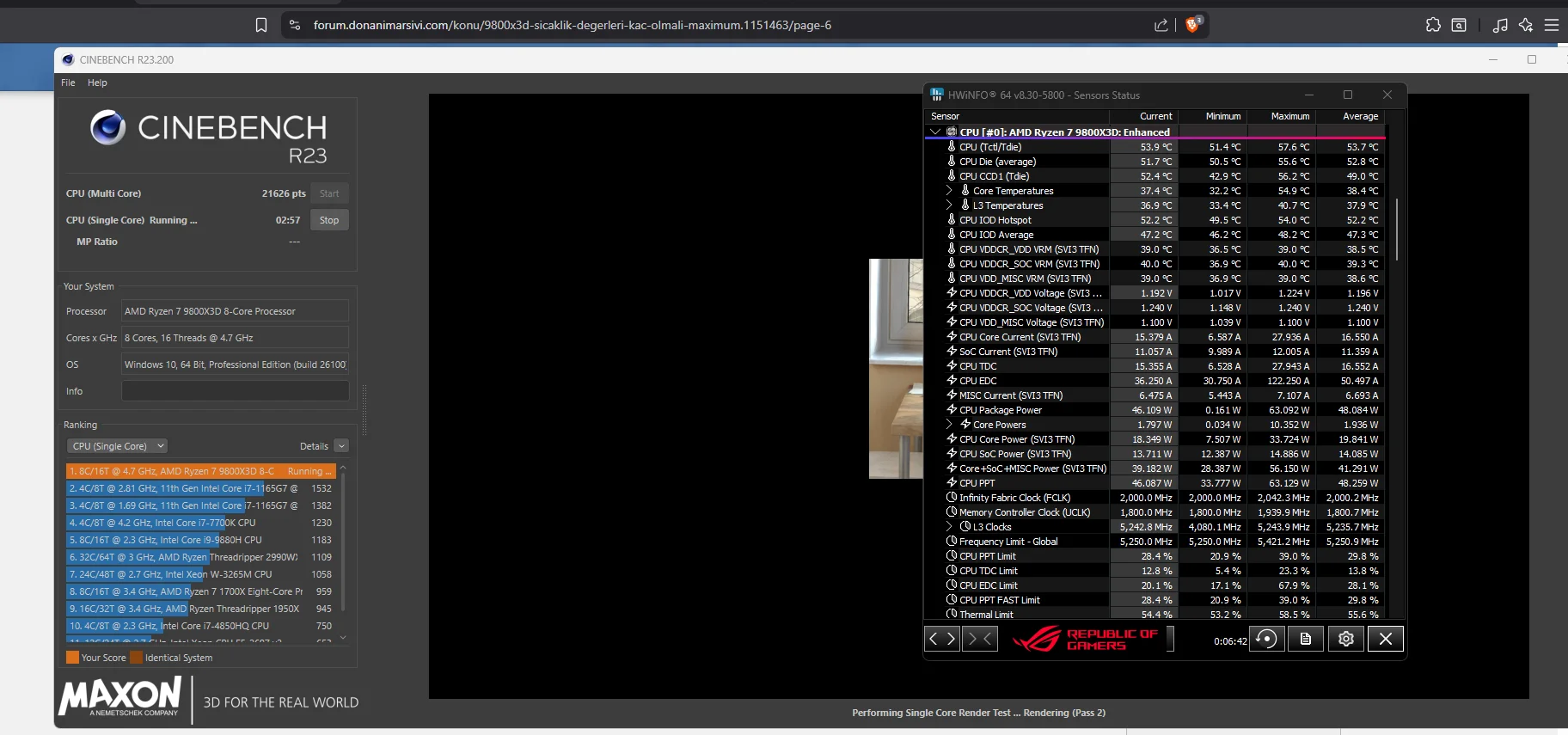
Task: Click the "21626 pts" multi core score
Action: click(x=284, y=193)
